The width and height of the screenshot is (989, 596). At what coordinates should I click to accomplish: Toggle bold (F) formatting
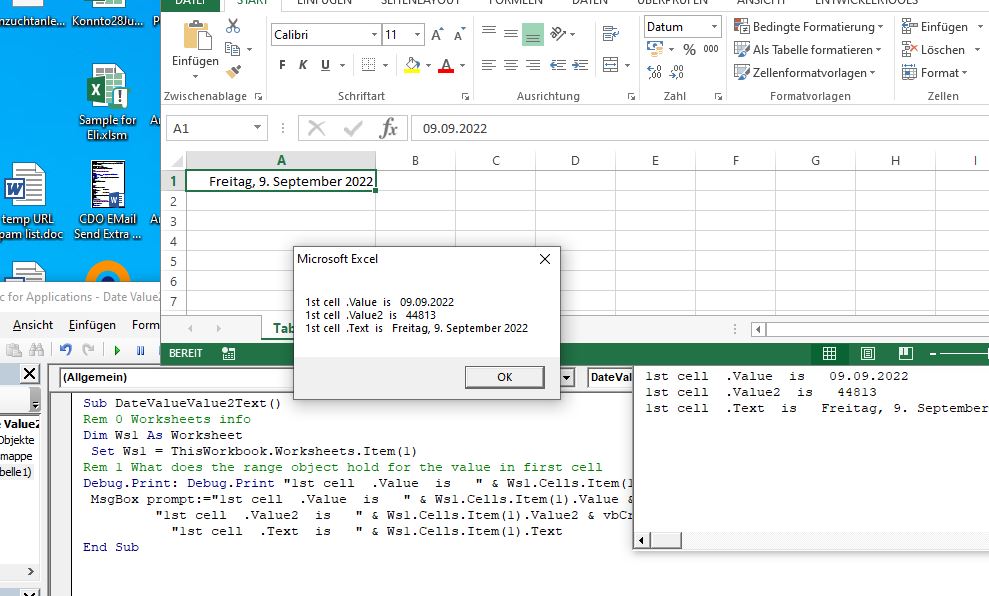(282, 64)
